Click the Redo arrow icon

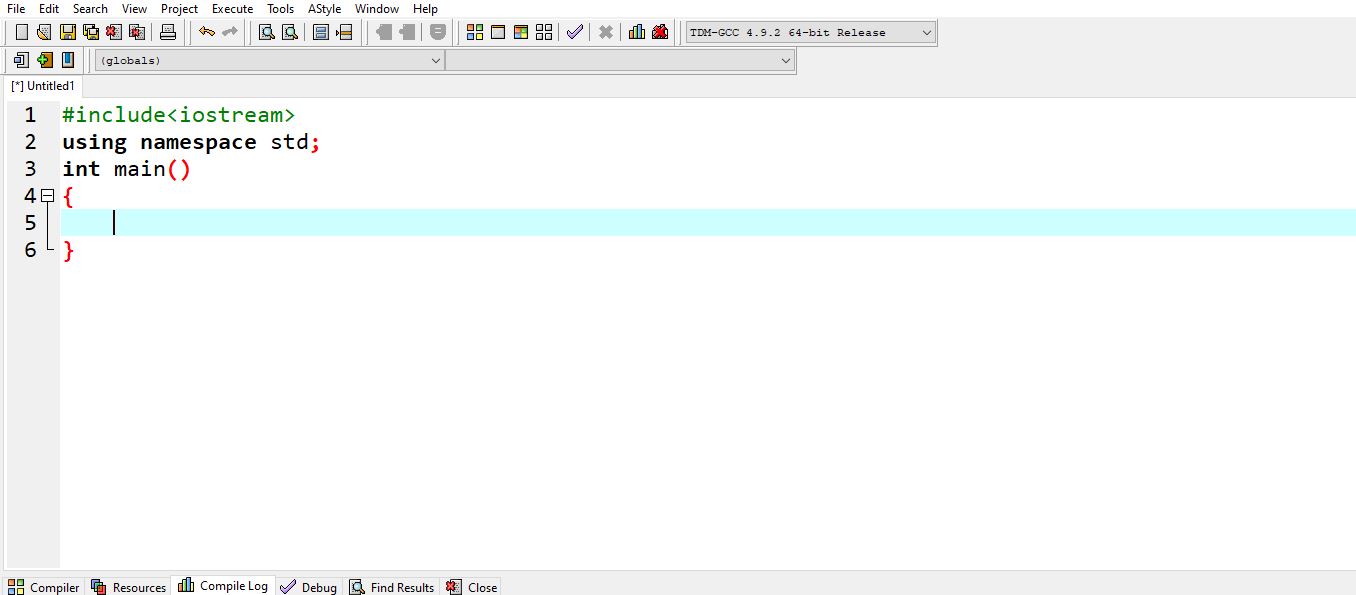point(230,32)
